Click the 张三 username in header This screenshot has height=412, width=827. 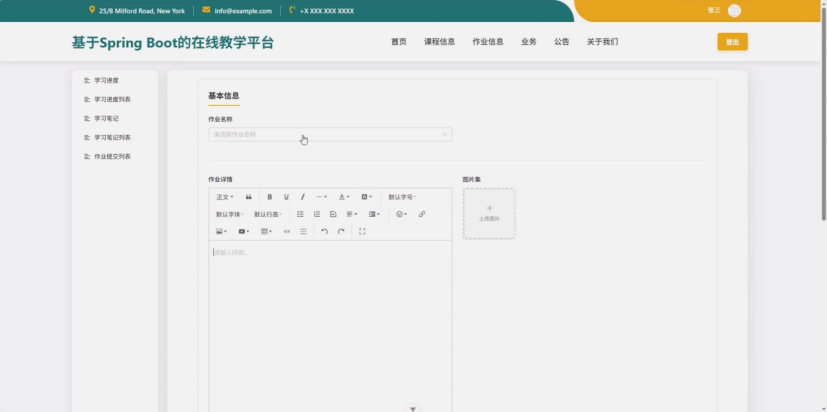click(x=714, y=11)
